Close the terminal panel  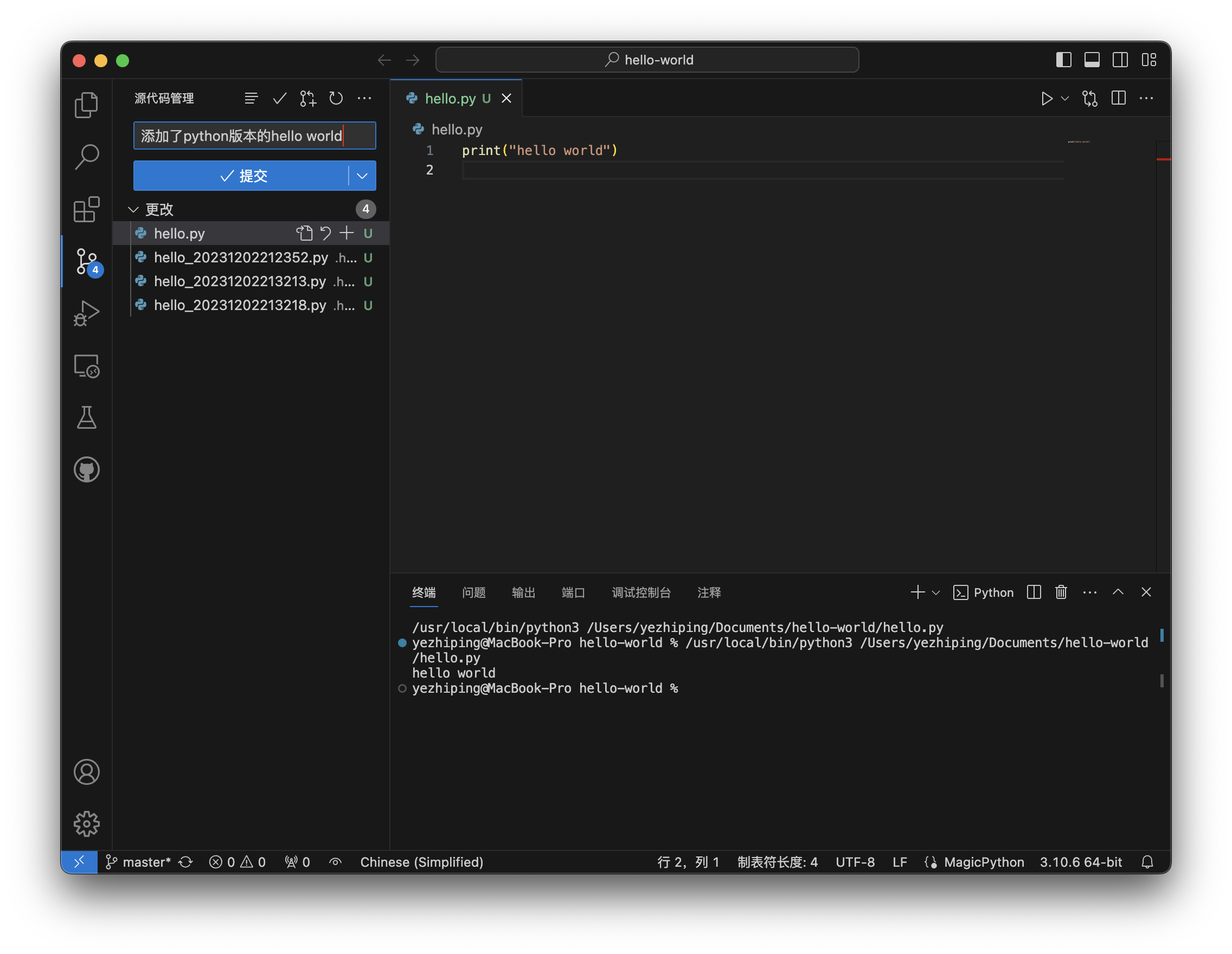click(1146, 592)
